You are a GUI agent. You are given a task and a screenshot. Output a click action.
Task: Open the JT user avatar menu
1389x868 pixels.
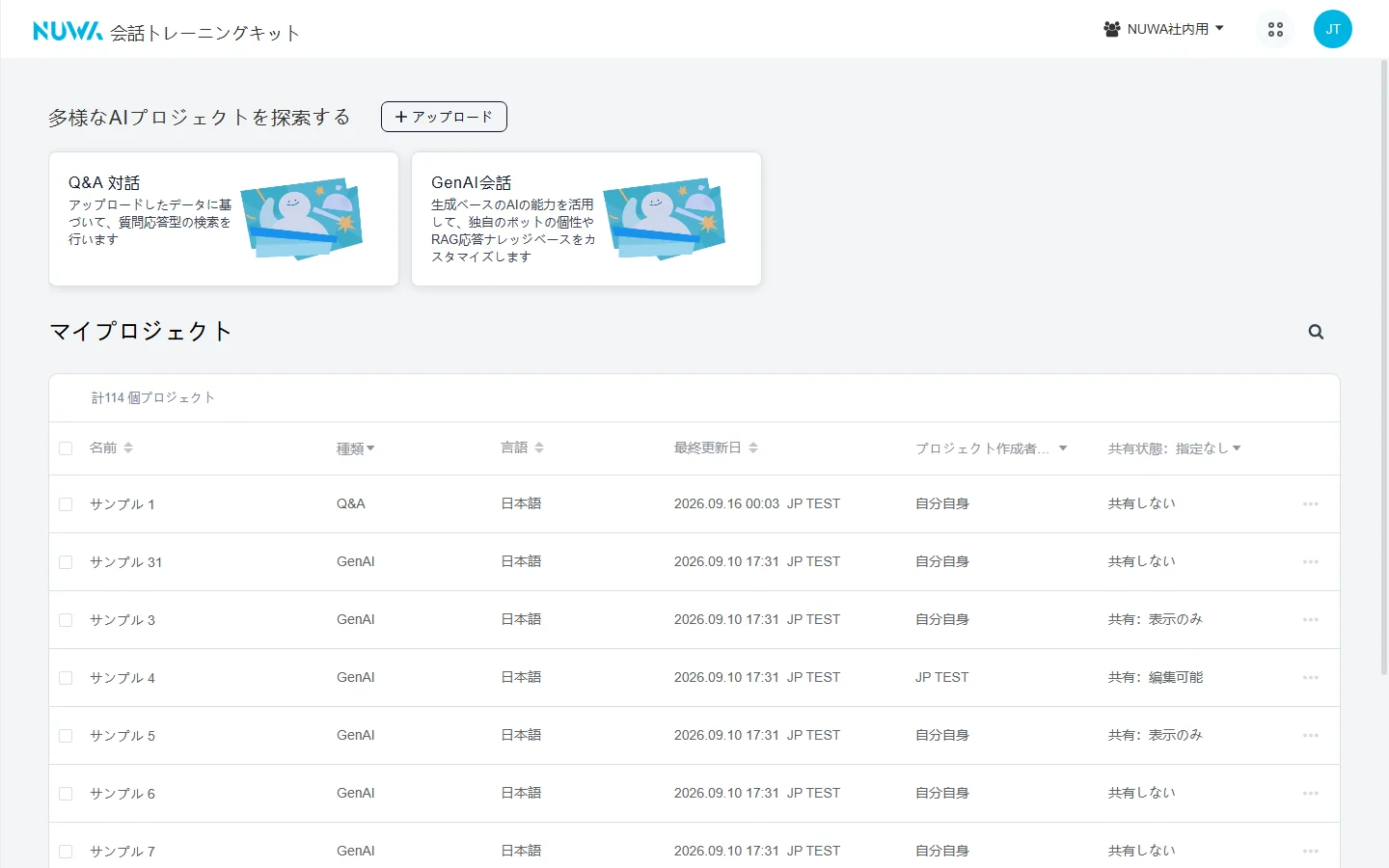[x=1333, y=29]
